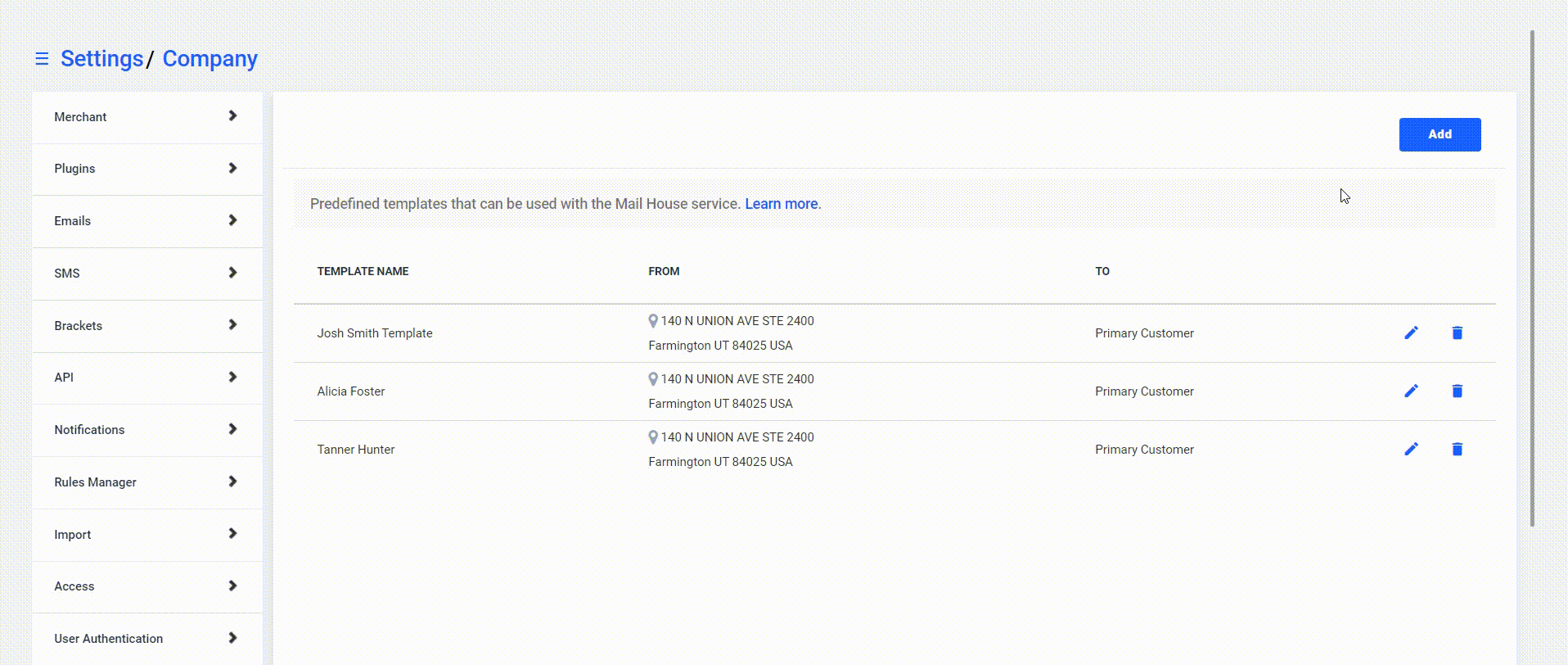Click the Predefined templates description text
The height and width of the screenshot is (665, 1568).
point(525,204)
